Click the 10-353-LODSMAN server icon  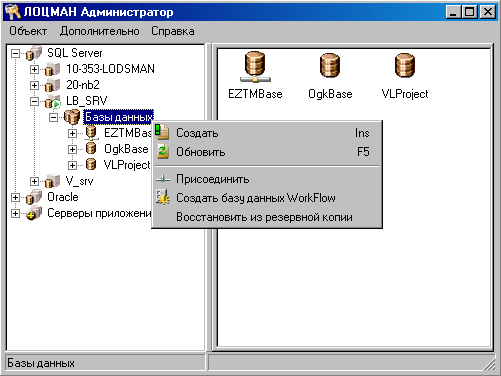tap(53, 69)
